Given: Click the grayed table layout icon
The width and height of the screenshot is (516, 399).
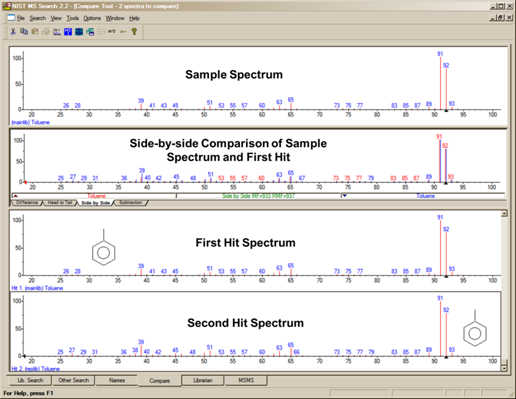Looking at the screenshot, I should click(101, 32).
